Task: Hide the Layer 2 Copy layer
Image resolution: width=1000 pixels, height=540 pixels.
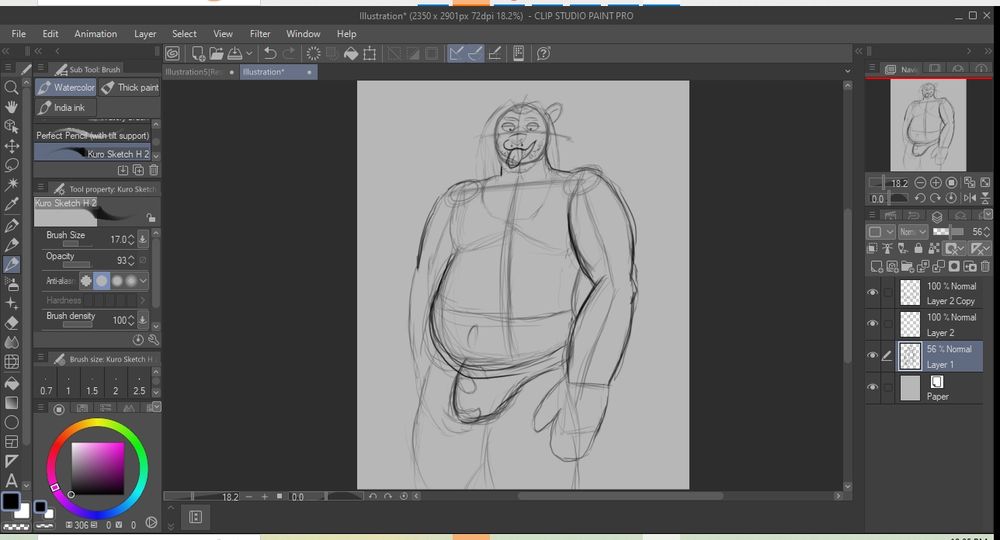Action: [x=872, y=293]
